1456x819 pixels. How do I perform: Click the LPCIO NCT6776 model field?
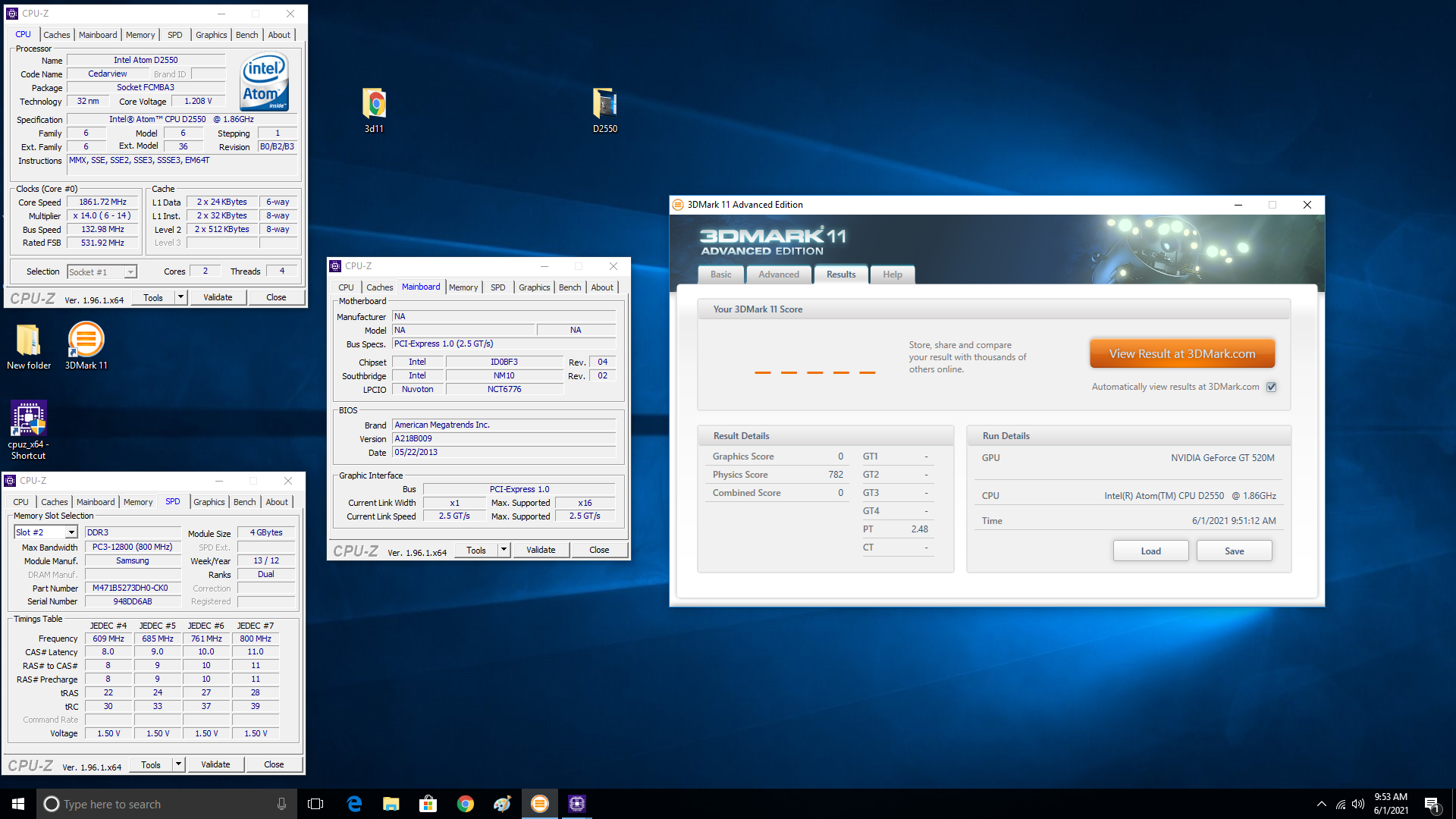click(x=504, y=389)
